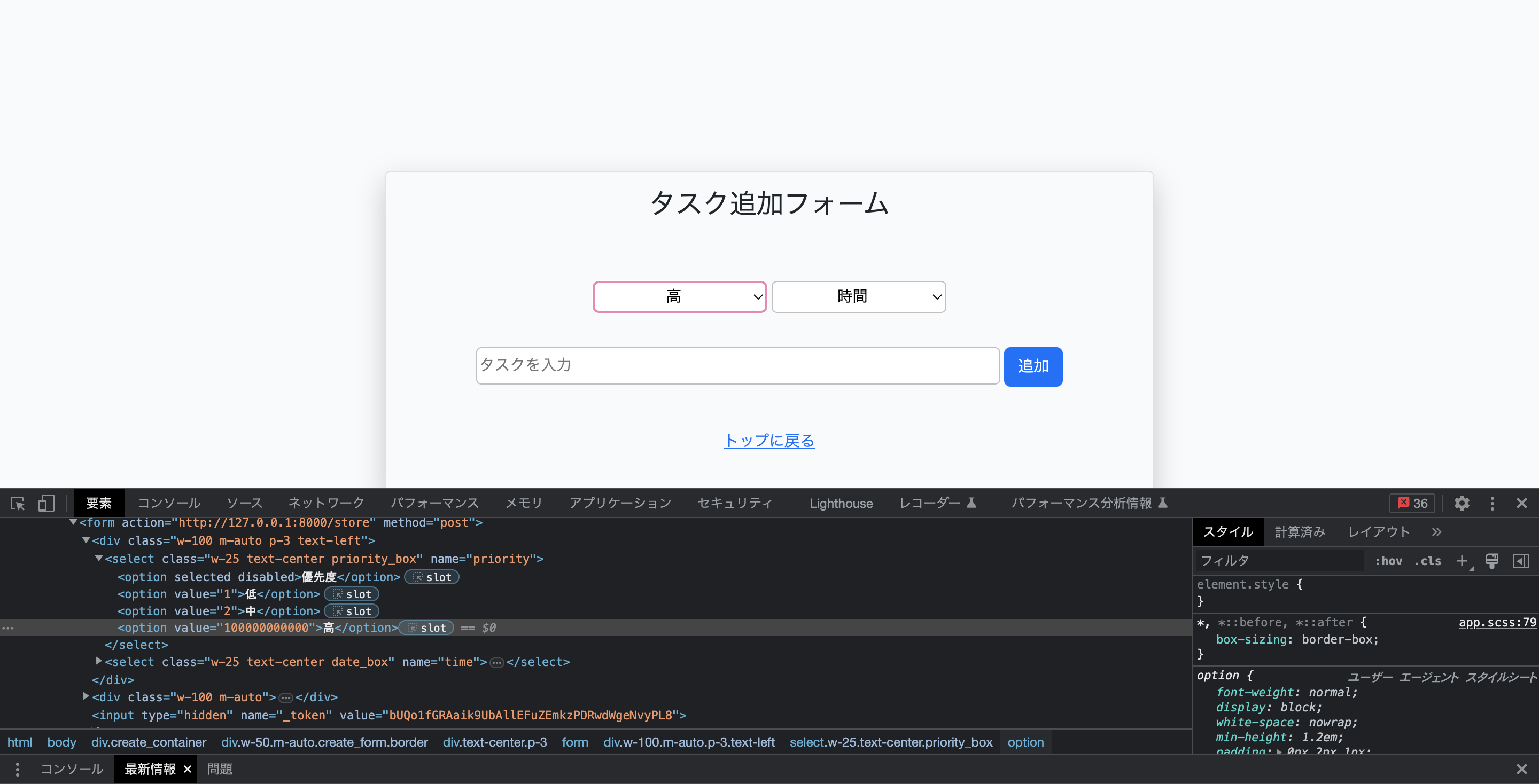Open the priority dropdown showing 高

pyautogui.click(x=679, y=297)
